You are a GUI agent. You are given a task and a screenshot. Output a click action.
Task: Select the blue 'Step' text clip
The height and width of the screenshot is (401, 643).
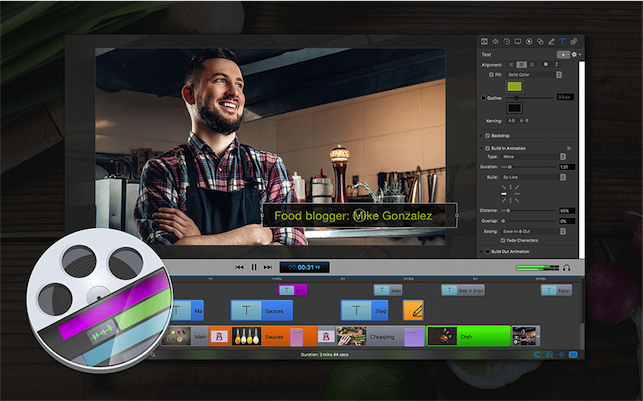(x=365, y=310)
